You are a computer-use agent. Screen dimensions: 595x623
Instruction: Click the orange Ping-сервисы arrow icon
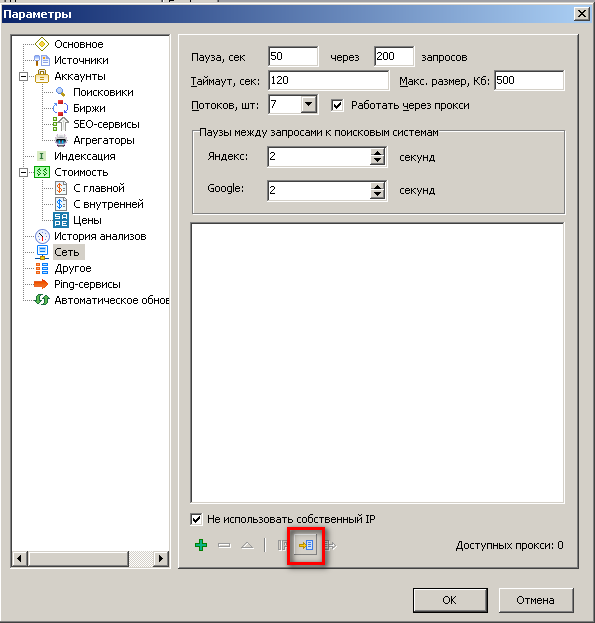coord(41,284)
